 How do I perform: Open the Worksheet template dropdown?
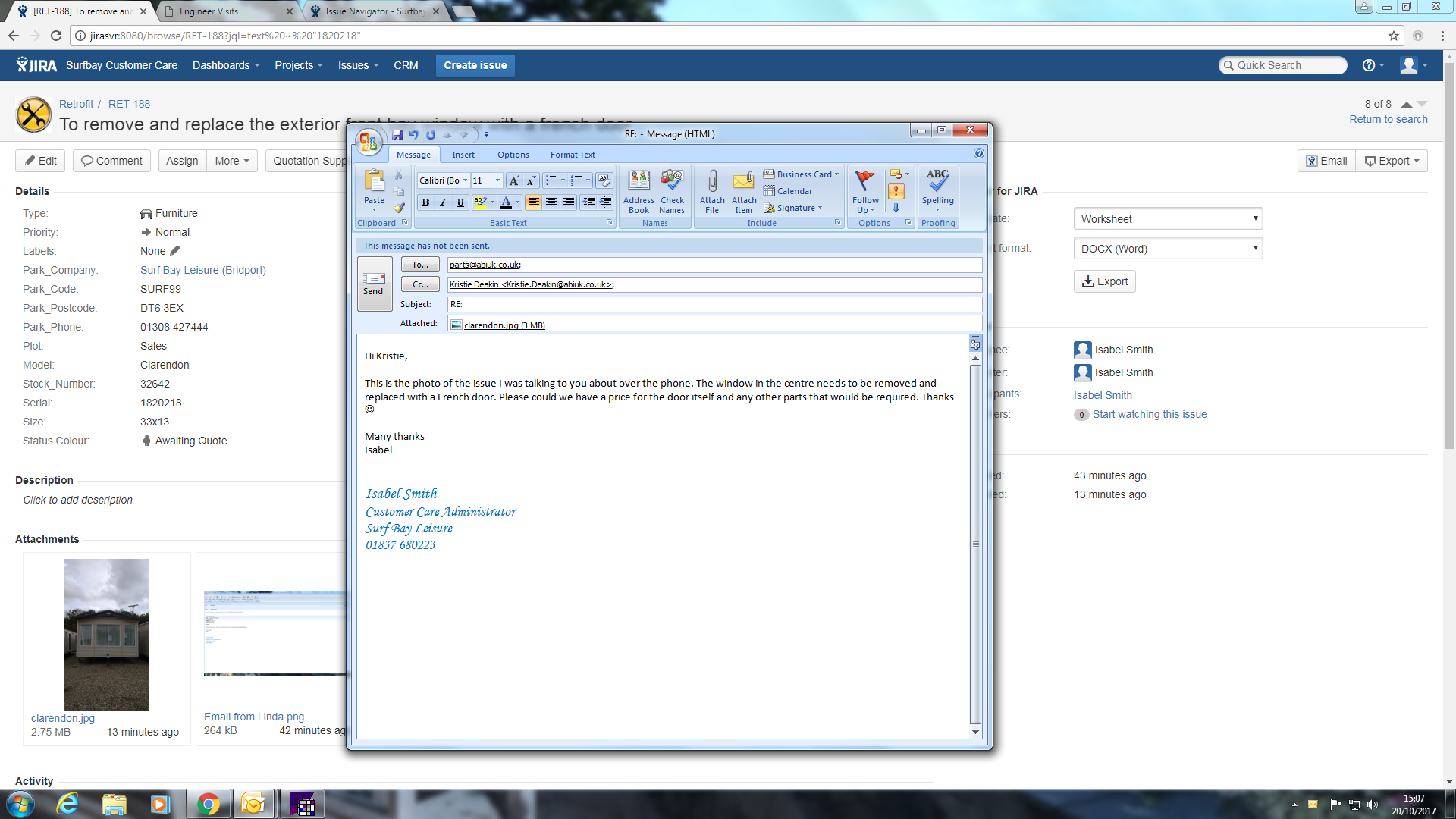[1168, 219]
